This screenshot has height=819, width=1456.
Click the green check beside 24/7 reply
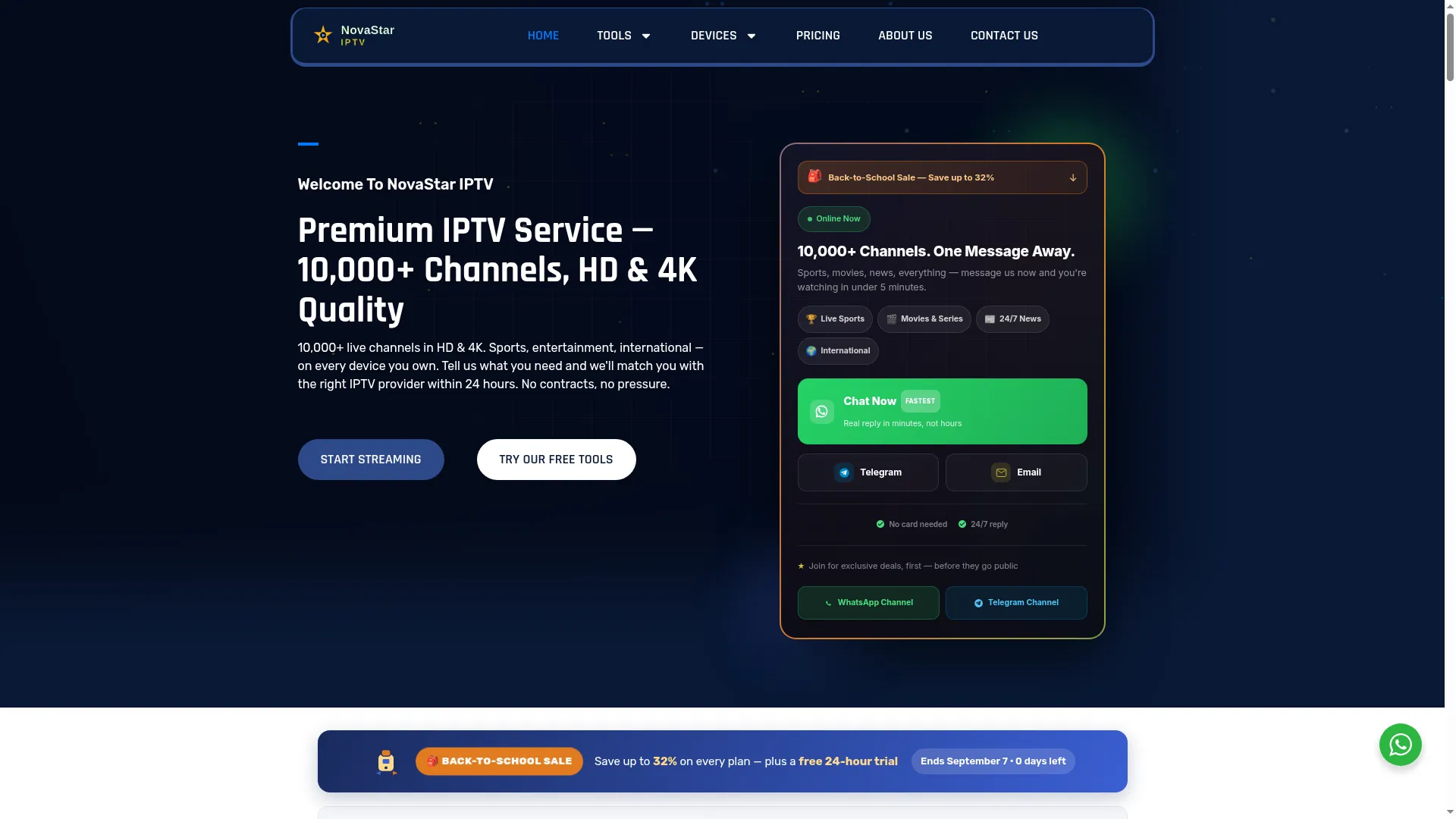962,524
